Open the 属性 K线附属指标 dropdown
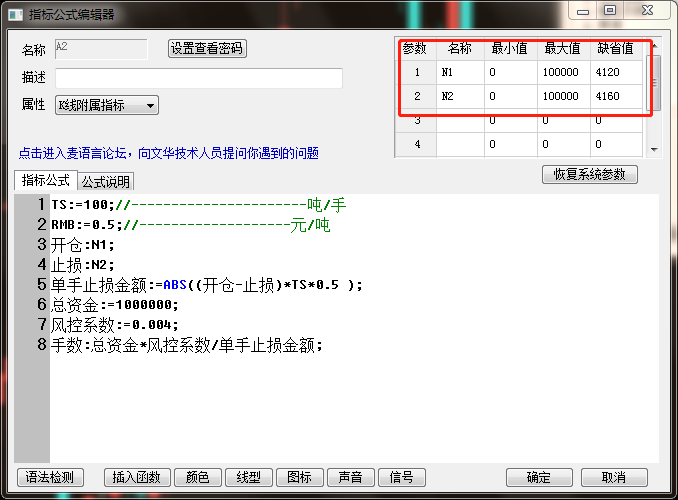Viewport: 678px width, 500px height. click(107, 105)
